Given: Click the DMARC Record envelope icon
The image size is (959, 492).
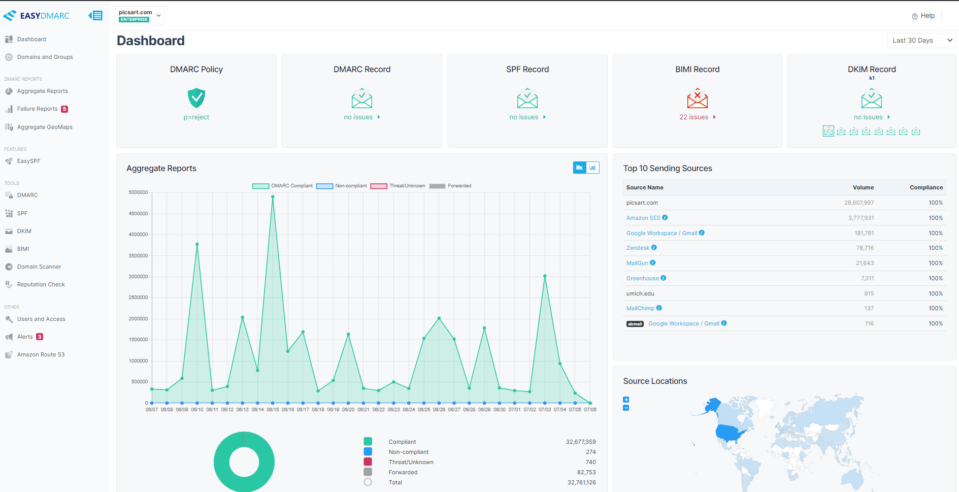Looking at the screenshot, I should click(361, 98).
